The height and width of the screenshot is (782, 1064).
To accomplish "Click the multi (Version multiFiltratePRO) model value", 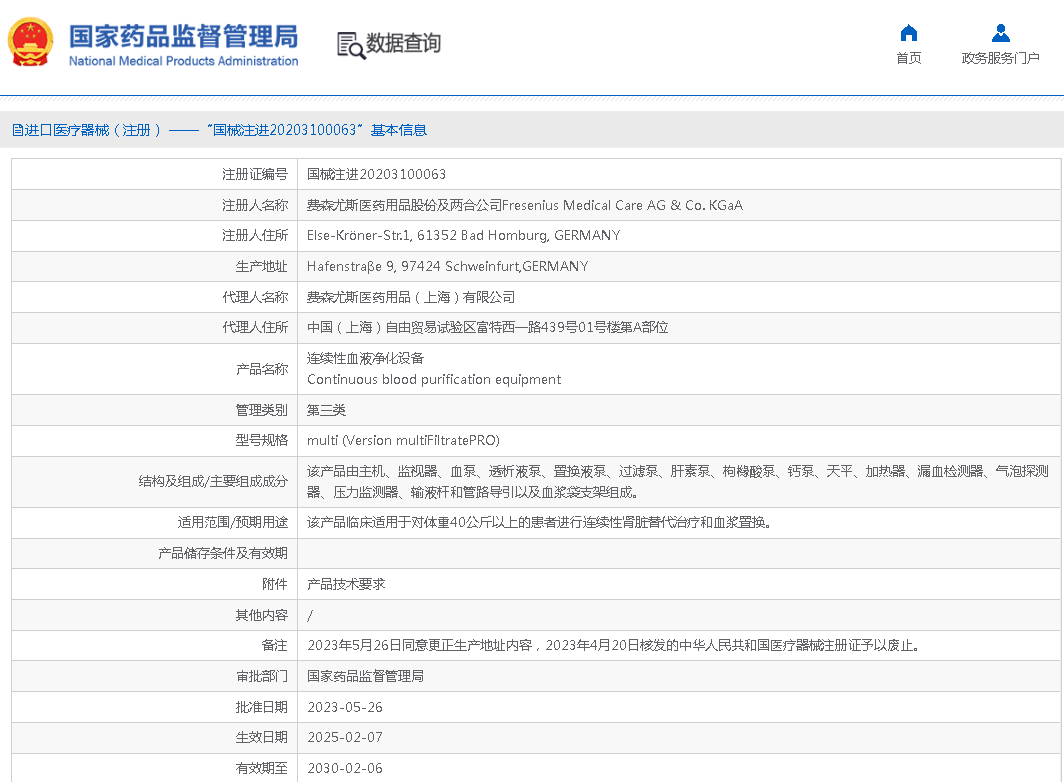I will (x=403, y=440).
